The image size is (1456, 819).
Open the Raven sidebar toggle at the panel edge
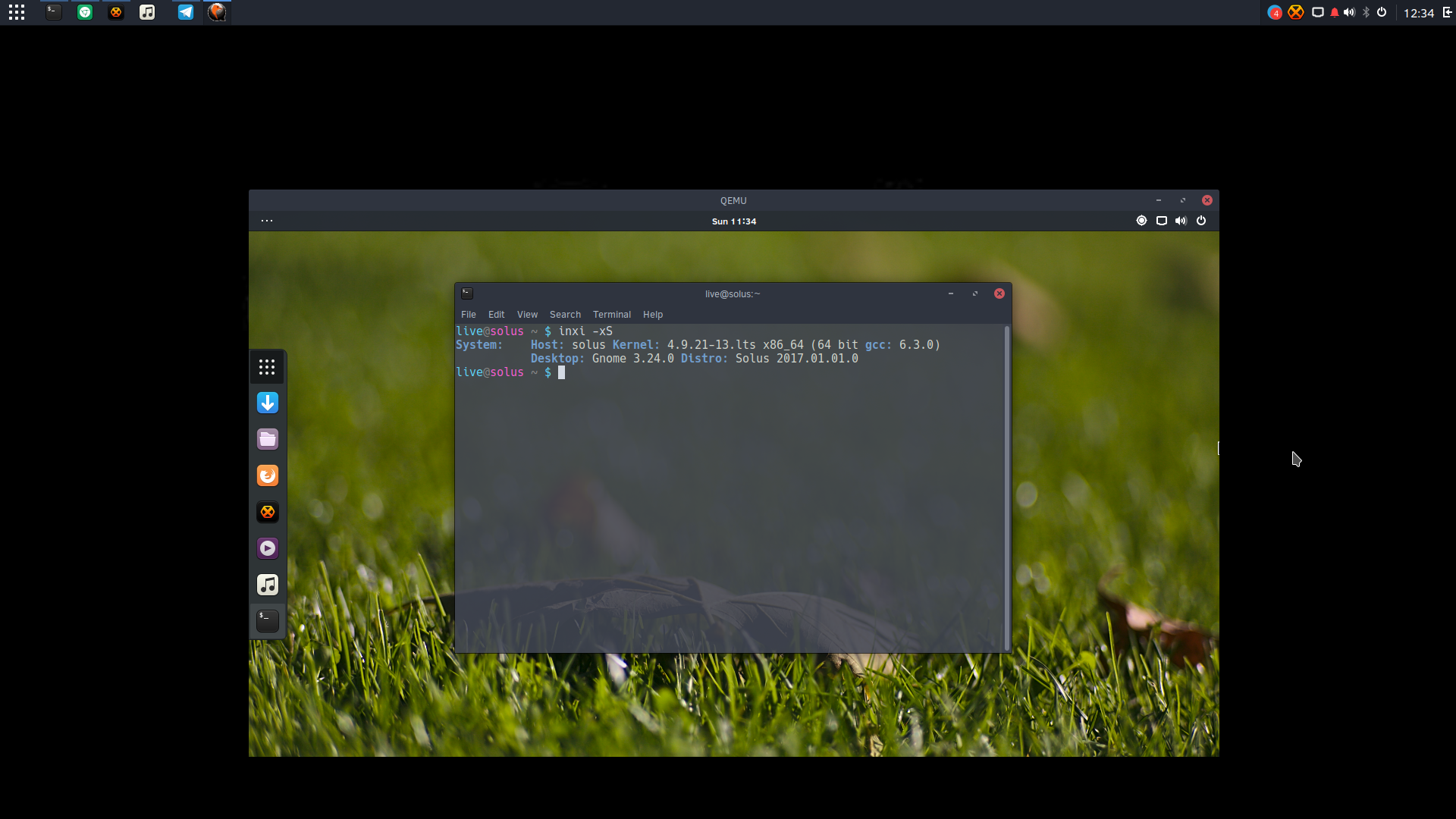point(1448,12)
